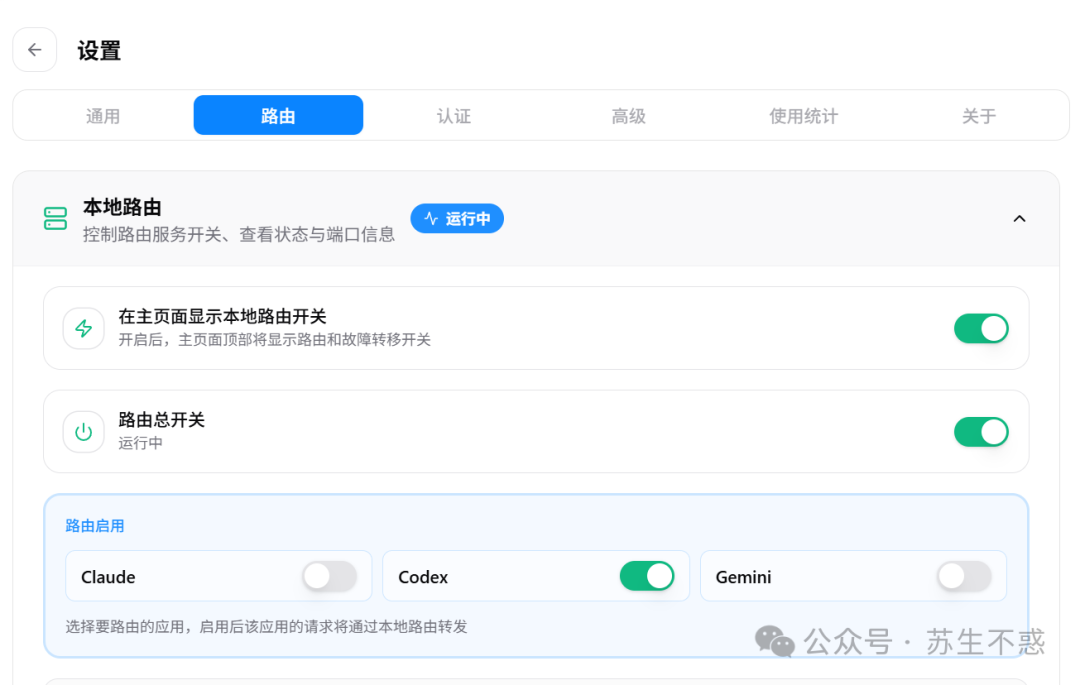1080x685 pixels.
Task: Click the text 控制路由服务开关、查看状态与端口信息
Action: 239,235
